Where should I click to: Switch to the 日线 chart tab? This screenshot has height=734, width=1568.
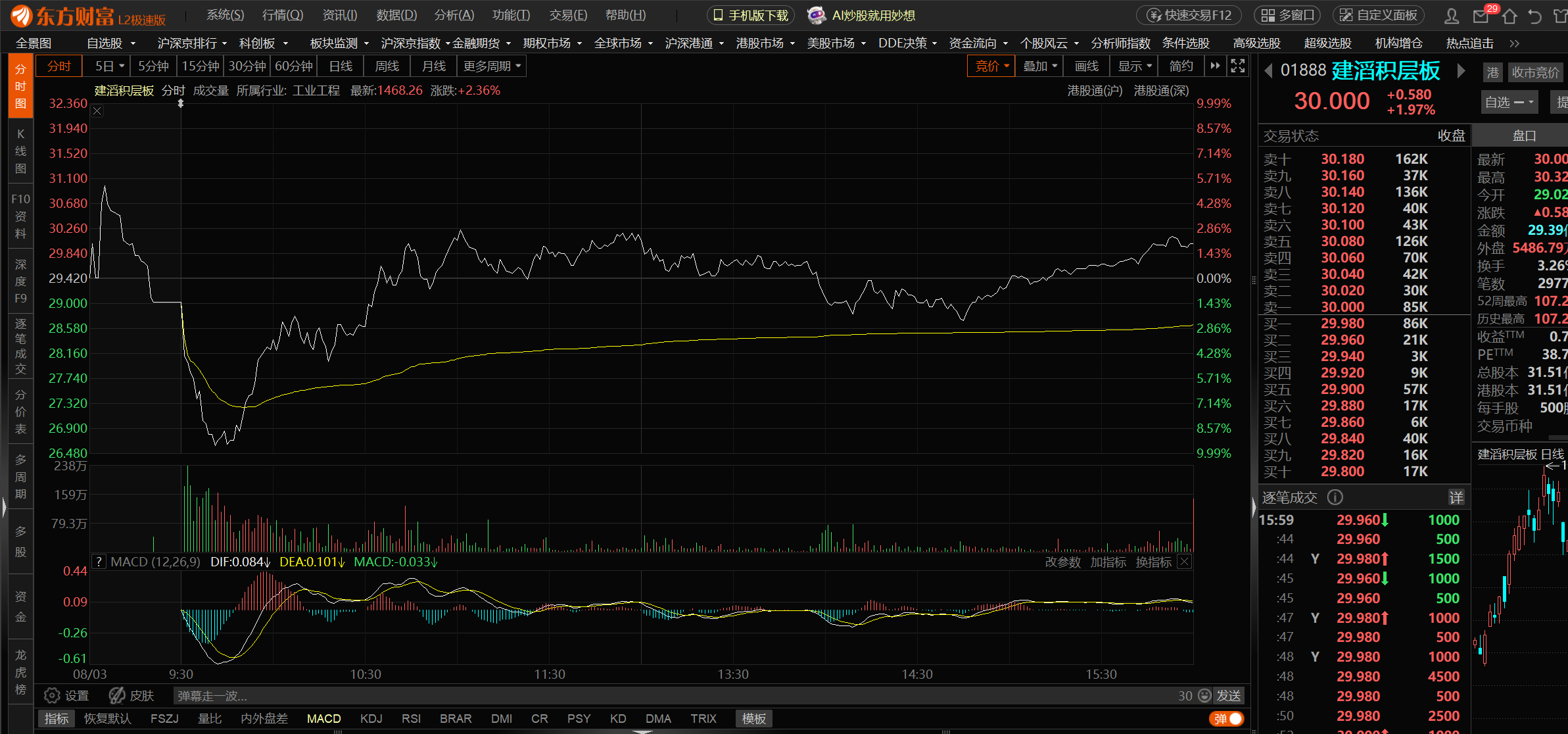click(341, 66)
